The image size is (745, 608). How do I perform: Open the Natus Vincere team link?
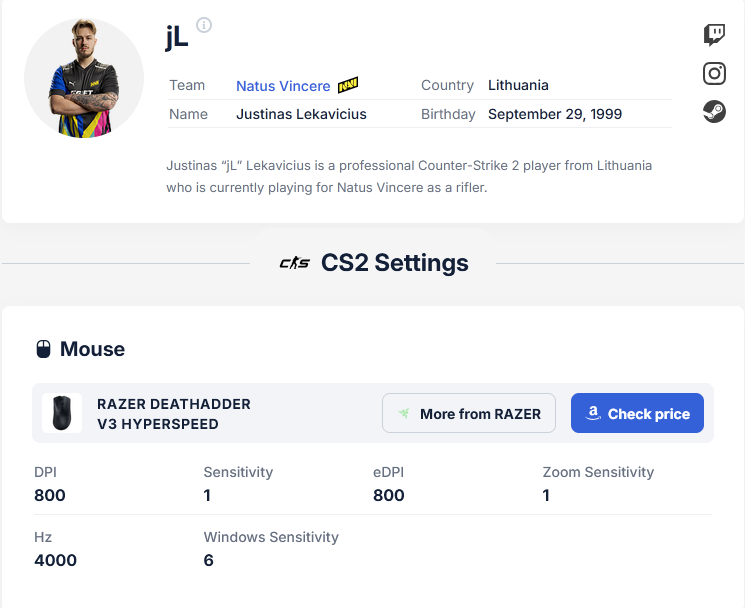pyautogui.click(x=283, y=86)
